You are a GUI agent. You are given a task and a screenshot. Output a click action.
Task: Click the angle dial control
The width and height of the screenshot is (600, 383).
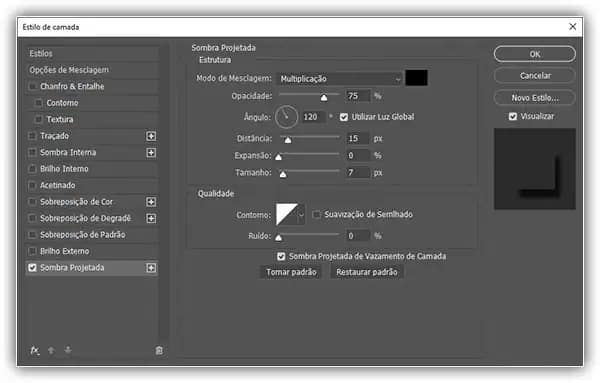pos(286,117)
